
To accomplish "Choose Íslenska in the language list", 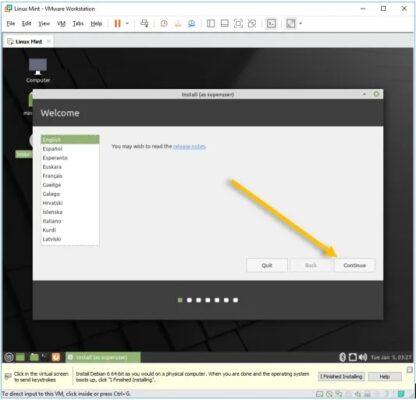I will [x=70, y=212].
